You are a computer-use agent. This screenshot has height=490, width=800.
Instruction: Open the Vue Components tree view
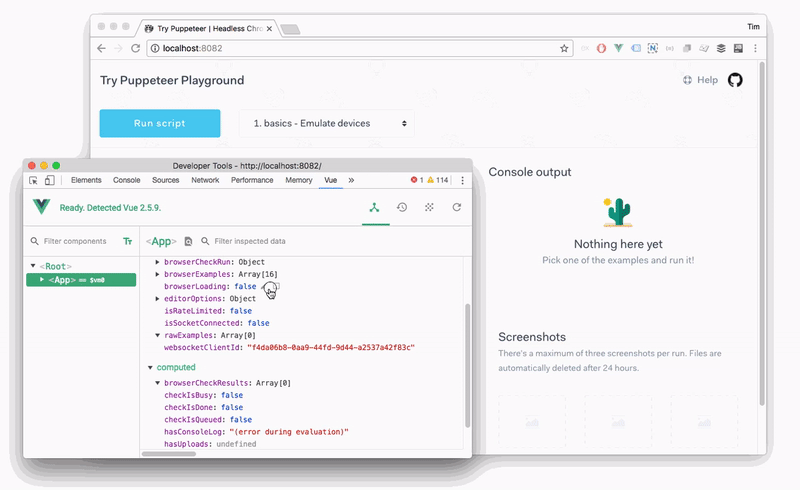point(375,207)
